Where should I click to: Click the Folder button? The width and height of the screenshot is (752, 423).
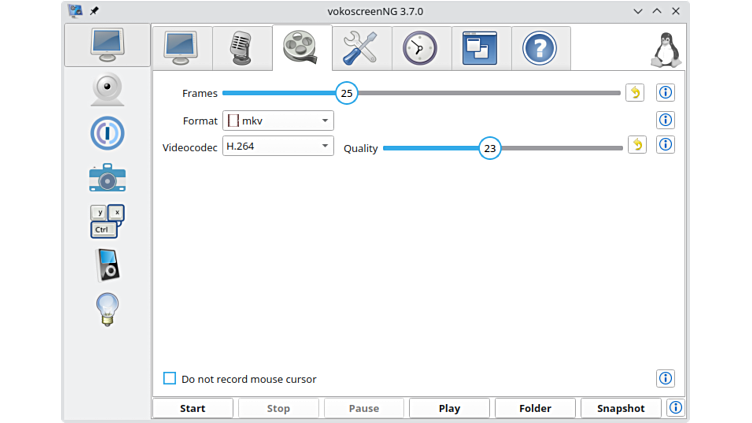[536, 408]
